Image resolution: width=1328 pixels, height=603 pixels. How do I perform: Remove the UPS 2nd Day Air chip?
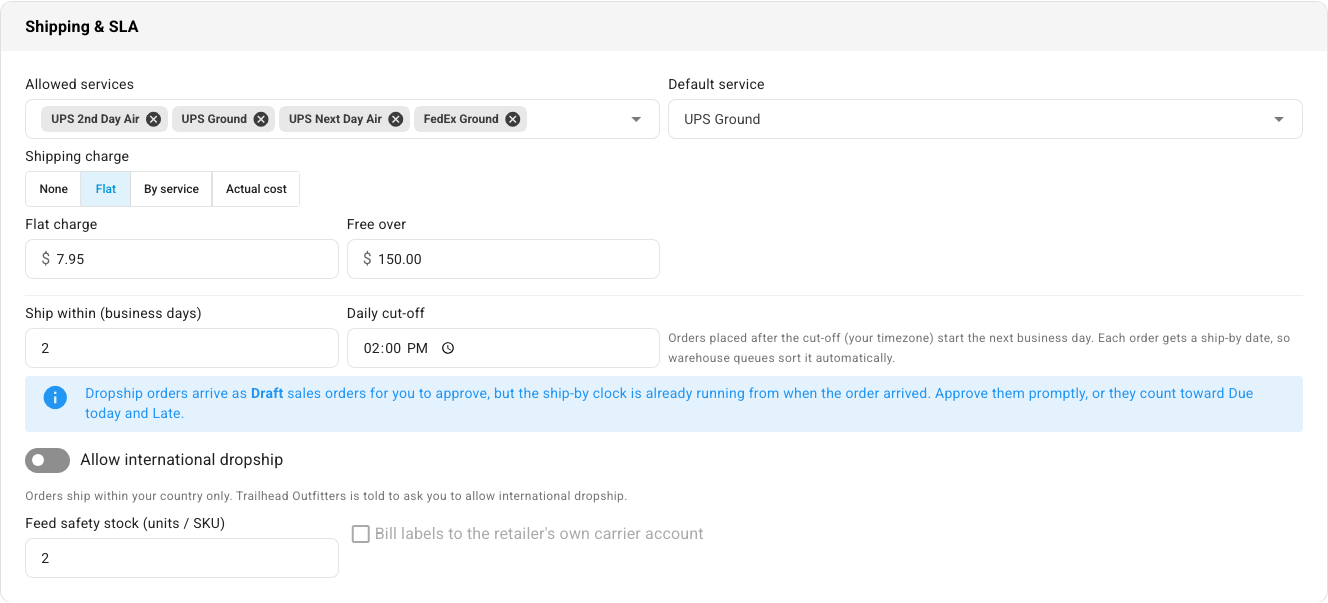153,119
